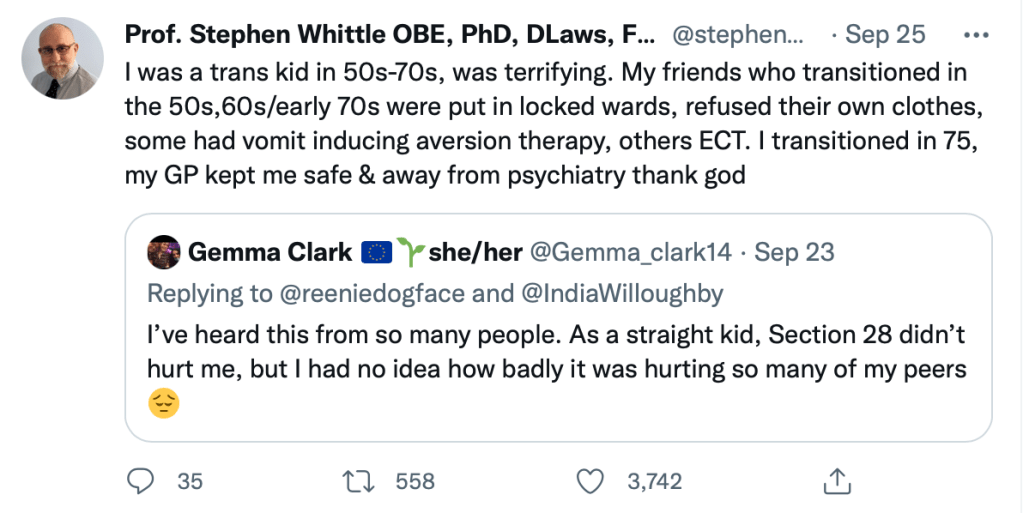Image resolution: width=1023 pixels, height=513 pixels.
Task: Like the tweet with heart icon
Action: tap(592, 481)
